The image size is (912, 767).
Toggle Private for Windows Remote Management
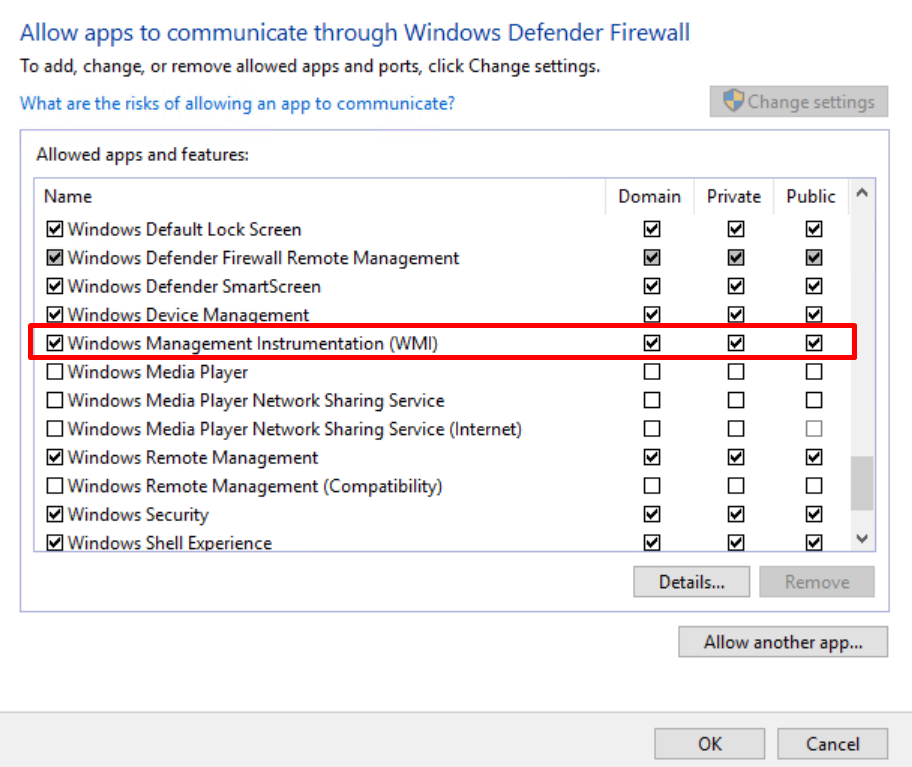(x=736, y=457)
